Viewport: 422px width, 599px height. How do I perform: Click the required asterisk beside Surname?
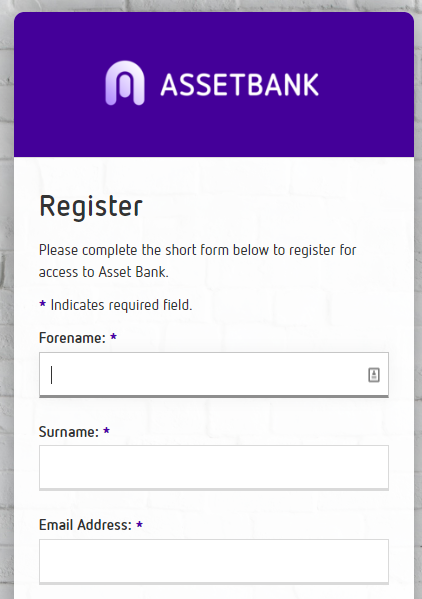[x=106, y=431]
